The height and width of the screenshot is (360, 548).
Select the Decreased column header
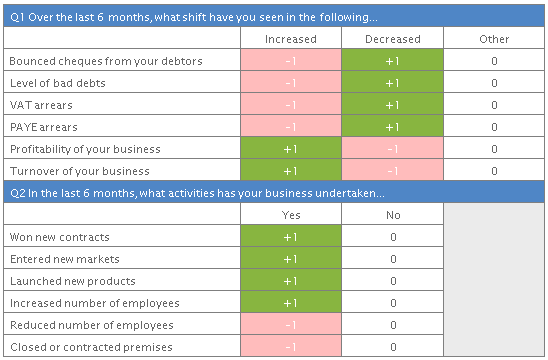point(392,39)
